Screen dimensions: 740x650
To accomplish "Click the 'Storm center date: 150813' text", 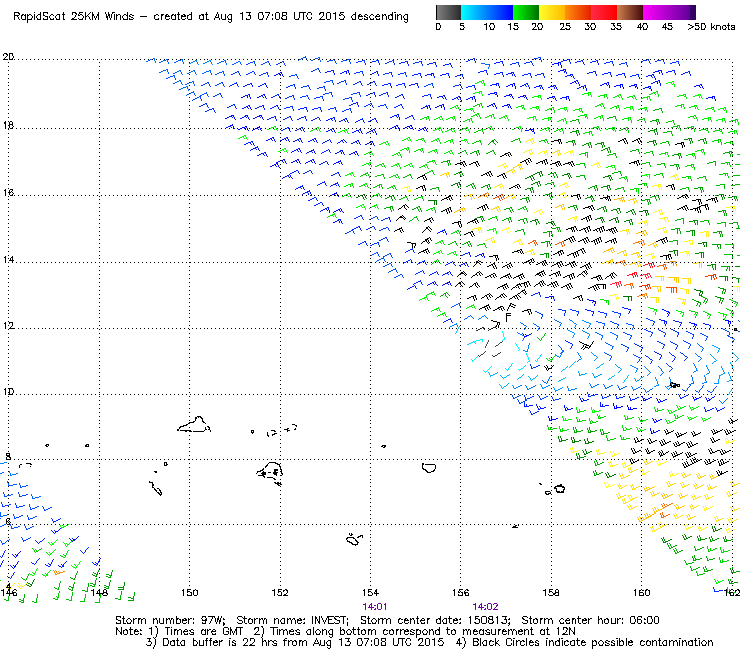I will click(x=436, y=620).
